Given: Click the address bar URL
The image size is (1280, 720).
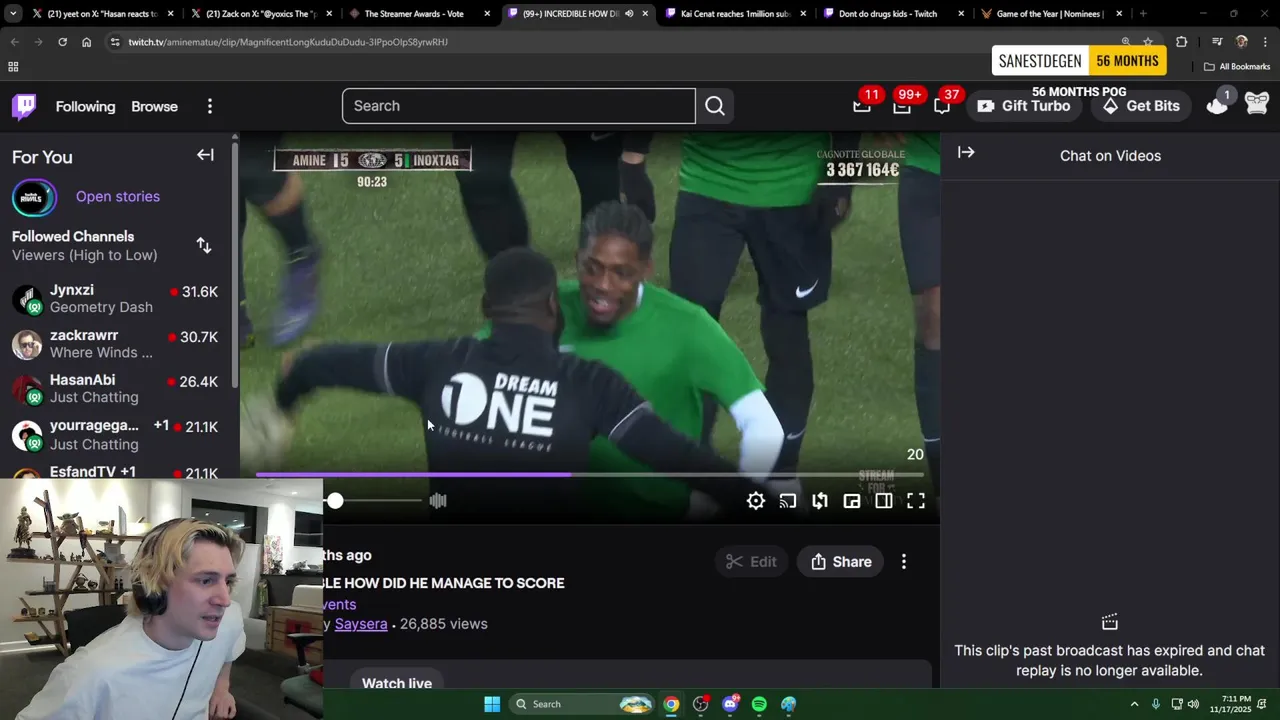Looking at the screenshot, I should tap(288, 42).
